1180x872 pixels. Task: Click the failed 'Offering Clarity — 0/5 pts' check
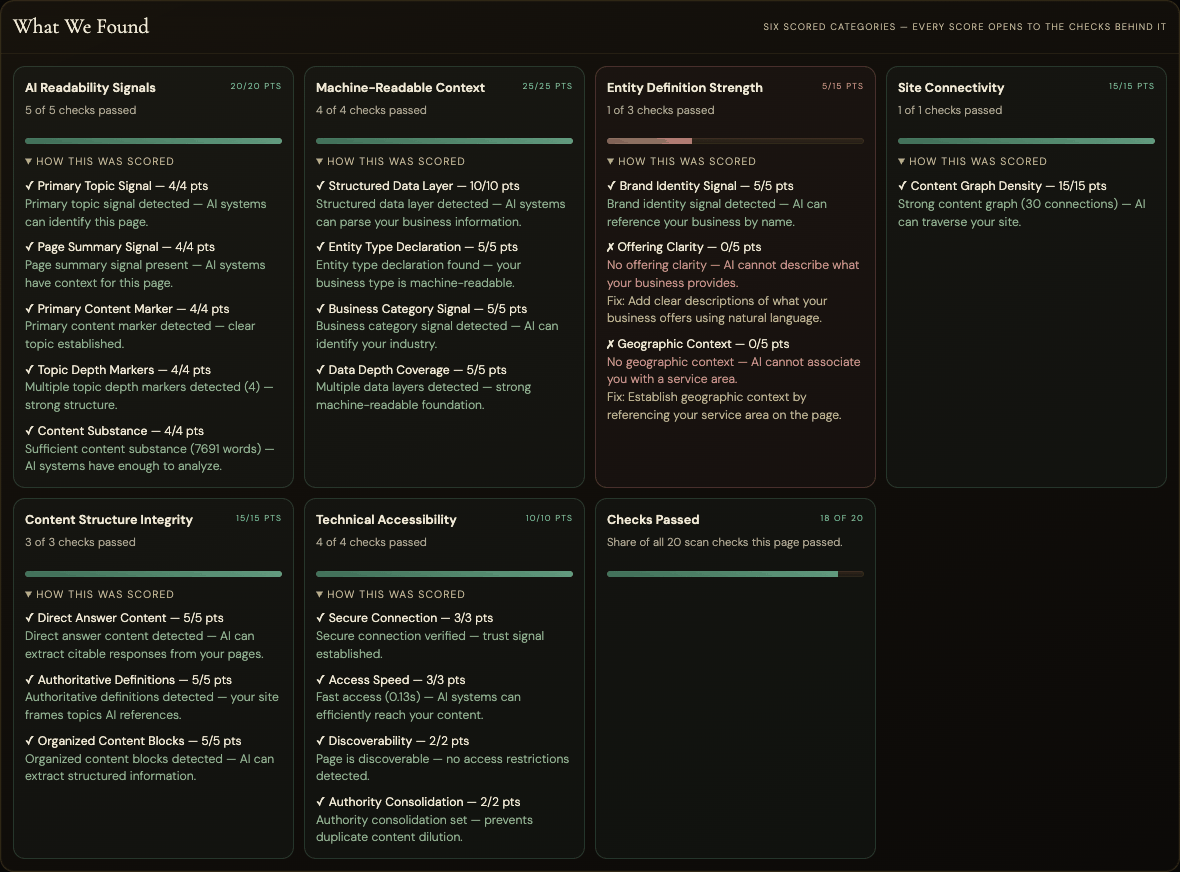pyautogui.click(x=684, y=247)
